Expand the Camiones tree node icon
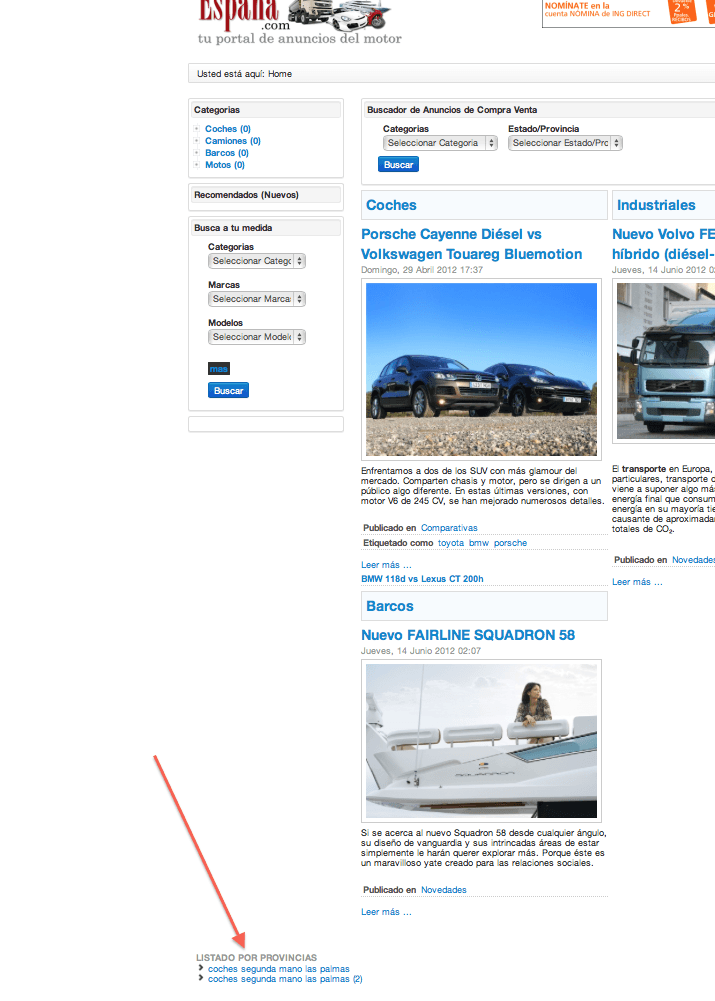 tap(197, 141)
